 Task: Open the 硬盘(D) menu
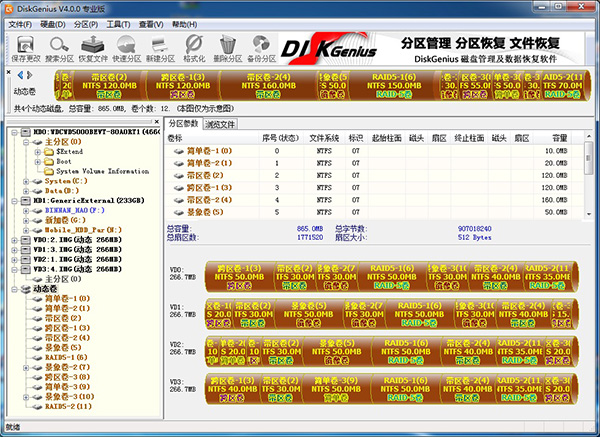[52, 23]
